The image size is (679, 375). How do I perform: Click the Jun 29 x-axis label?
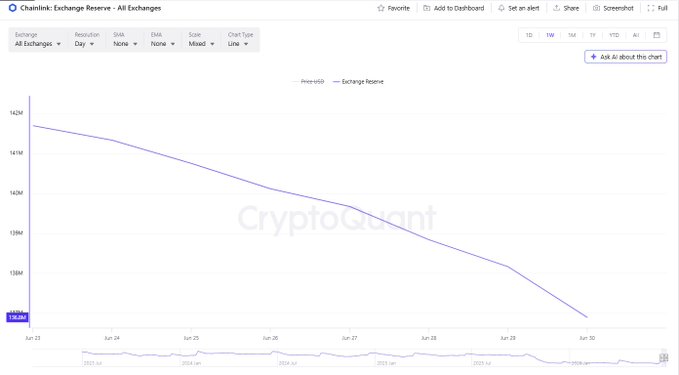pyautogui.click(x=508, y=338)
